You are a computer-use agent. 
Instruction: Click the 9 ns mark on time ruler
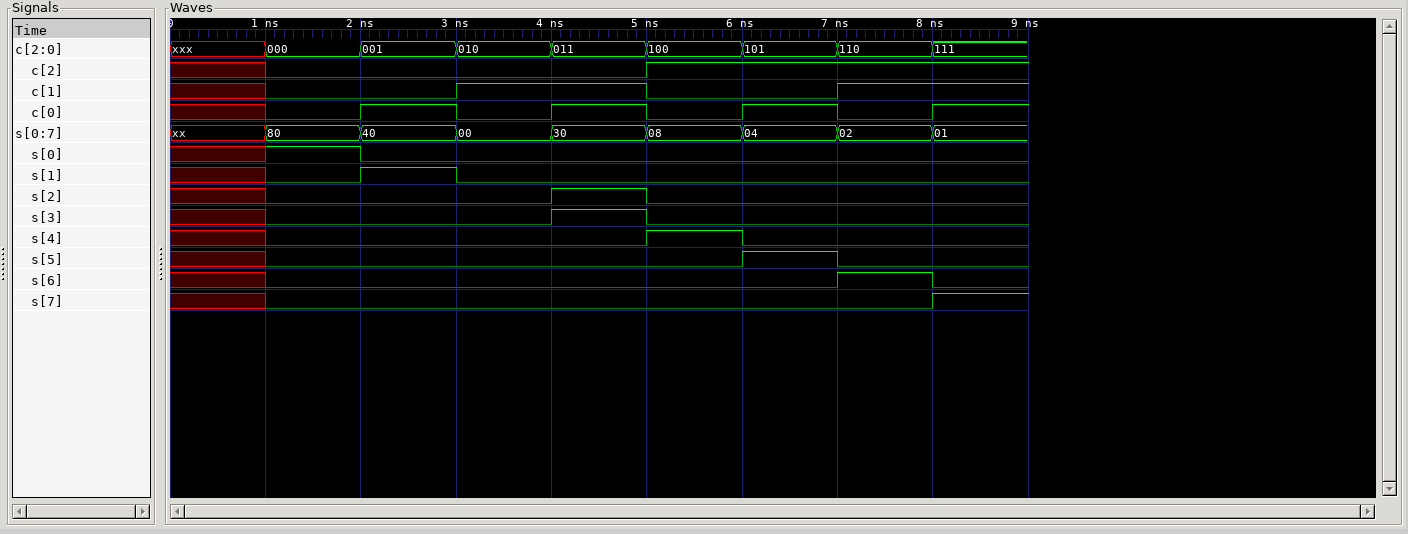pyautogui.click(x=1027, y=23)
